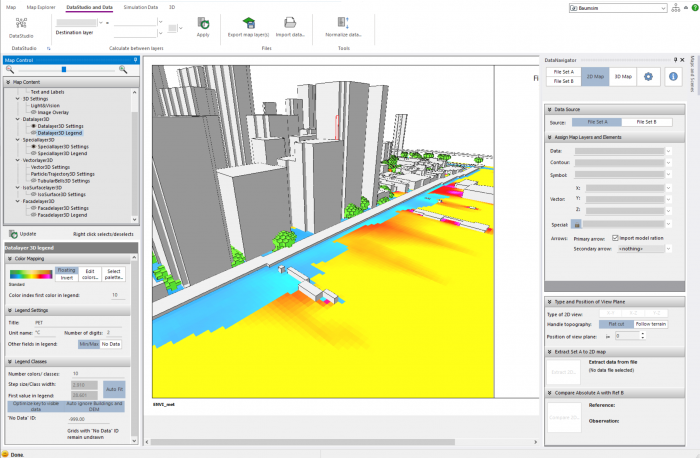Switch to Simulation Data ribbon tab

(x=140, y=7)
